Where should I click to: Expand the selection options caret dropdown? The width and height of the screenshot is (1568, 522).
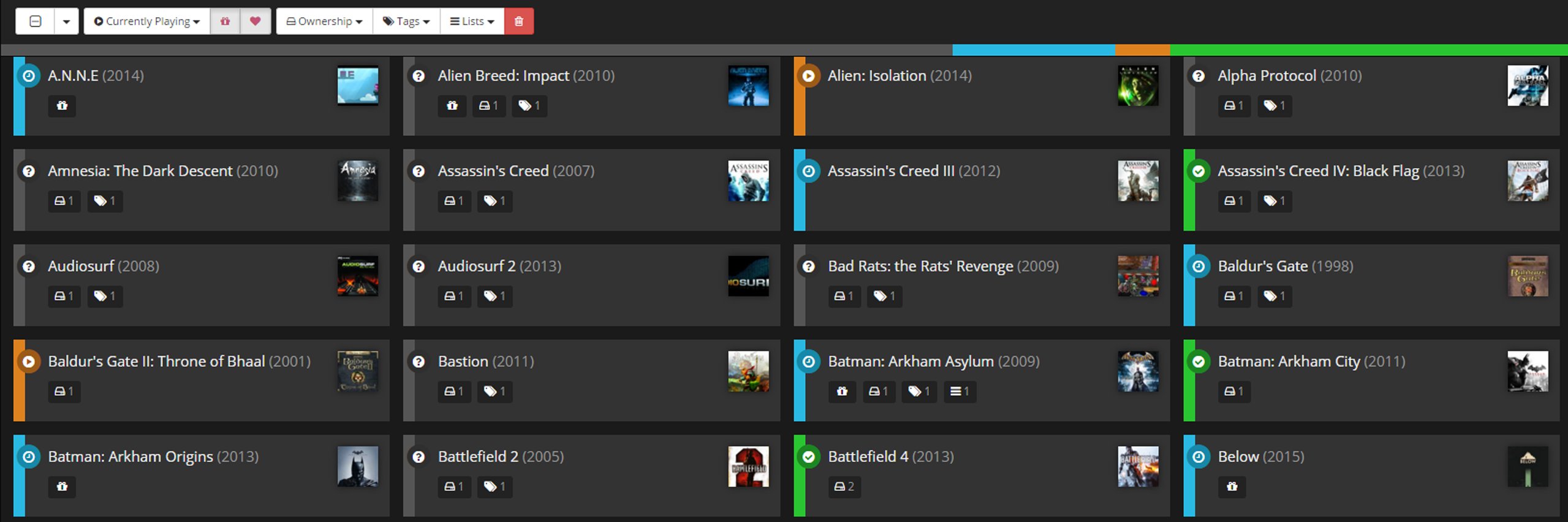tap(66, 21)
